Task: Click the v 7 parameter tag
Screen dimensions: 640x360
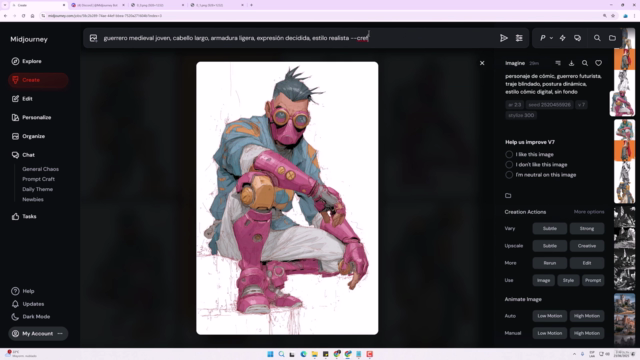Action: click(581, 105)
